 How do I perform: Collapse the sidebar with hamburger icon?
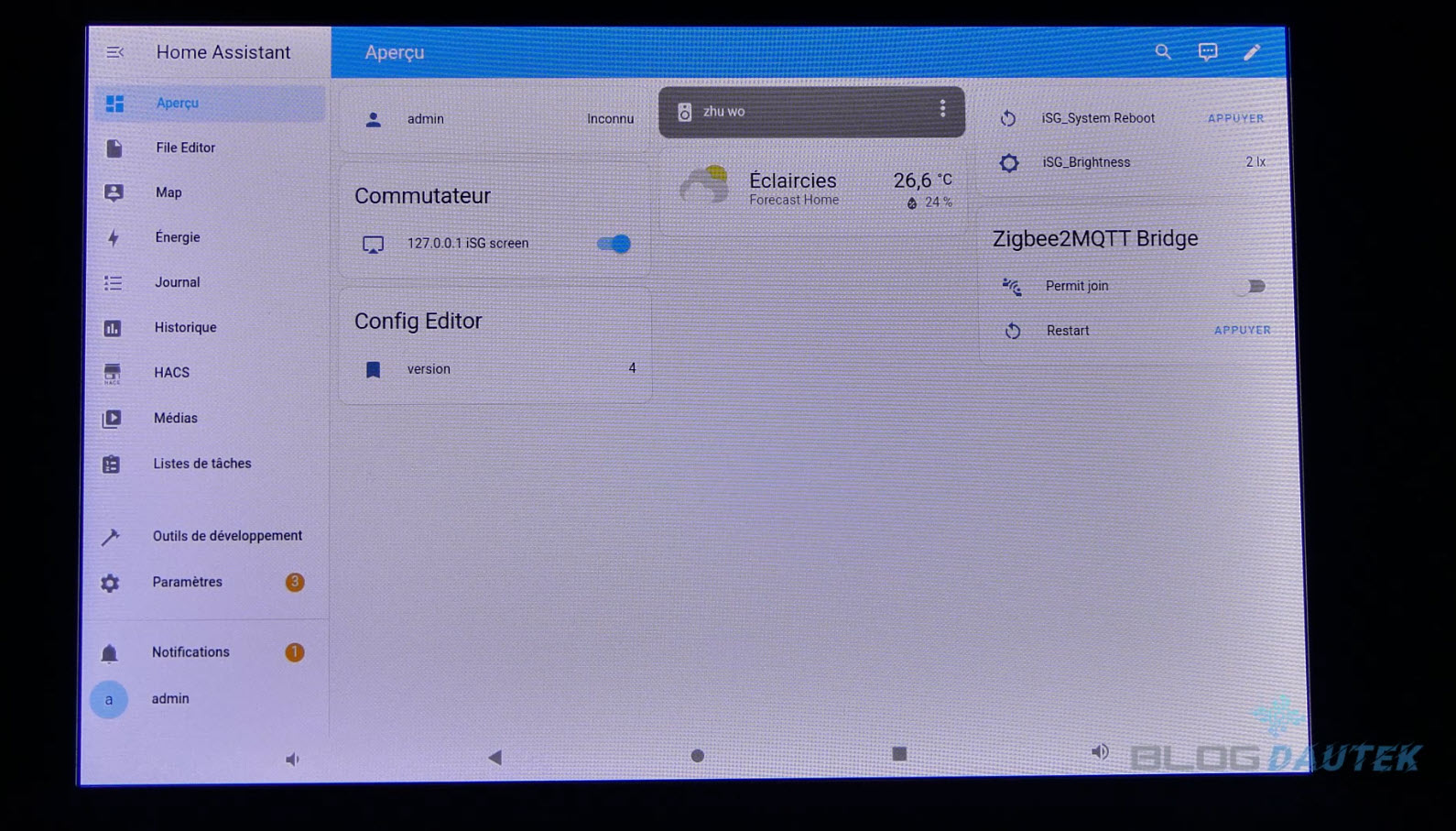click(114, 53)
